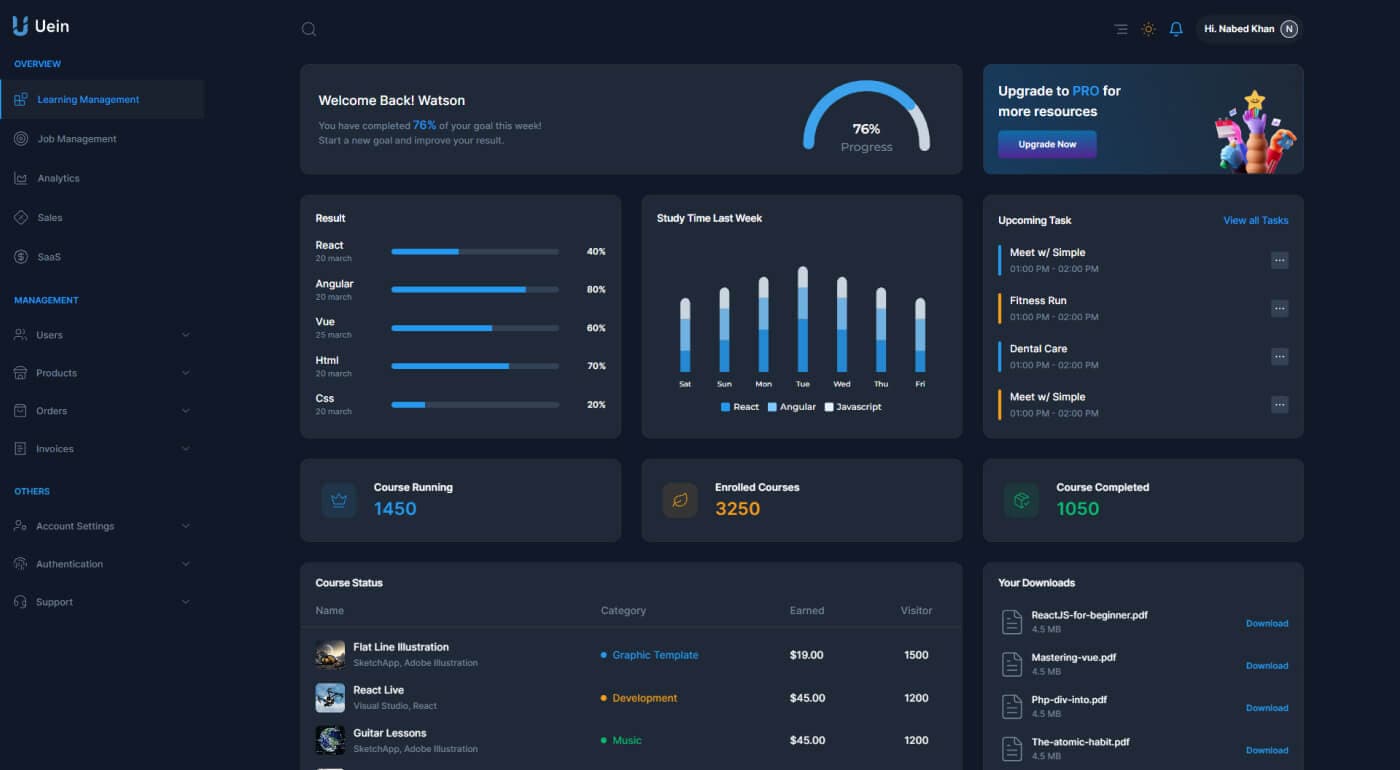Click the Flat Line Illustration thumbnail
Screen dimensions: 1400x770
click(330, 655)
